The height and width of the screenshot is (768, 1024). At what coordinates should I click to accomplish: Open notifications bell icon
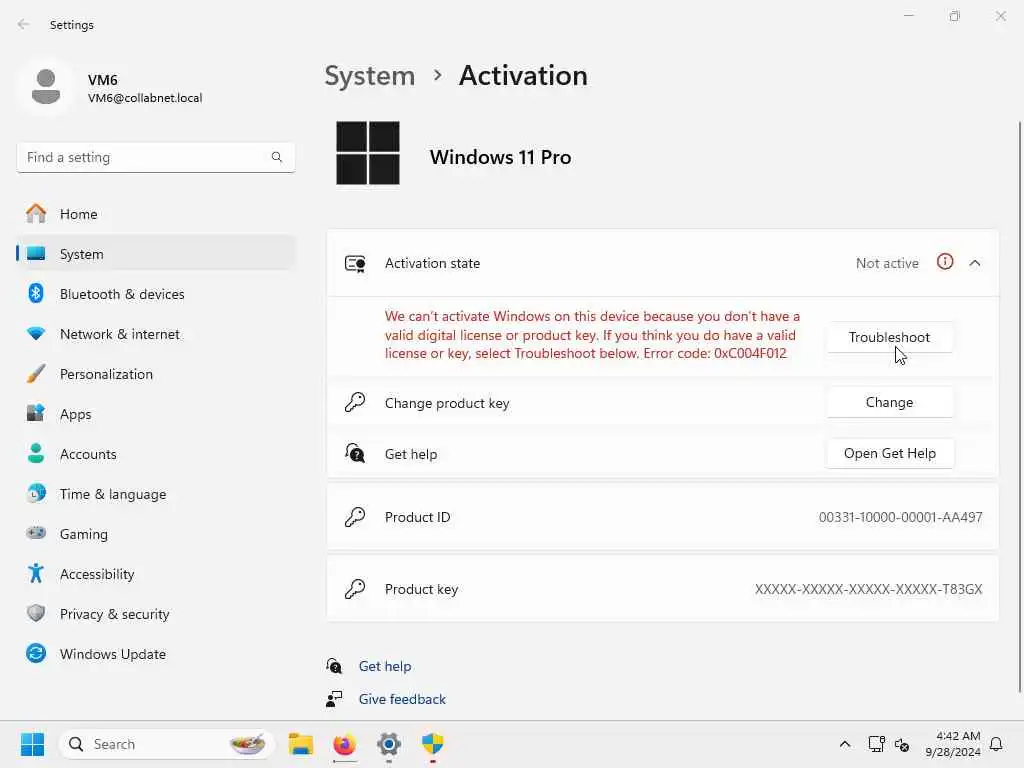click(x=997, y=744)
